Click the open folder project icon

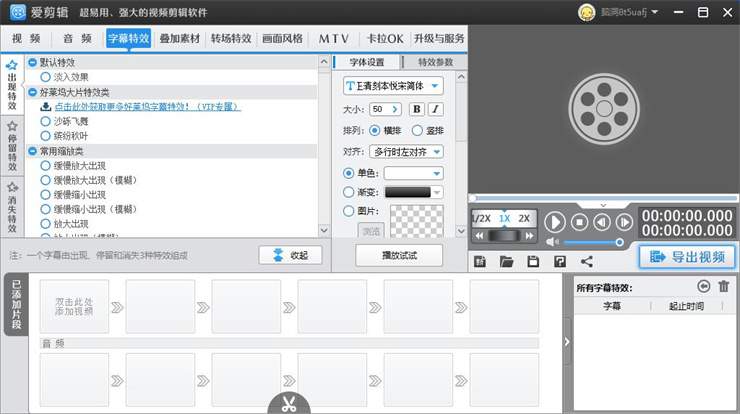(x=506, y=261)
